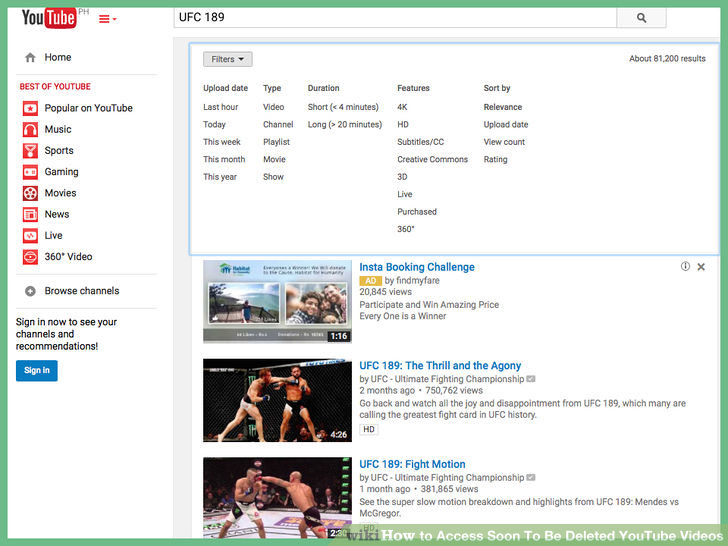
Task: Filter results by type Show
Action: coord(273,177)
